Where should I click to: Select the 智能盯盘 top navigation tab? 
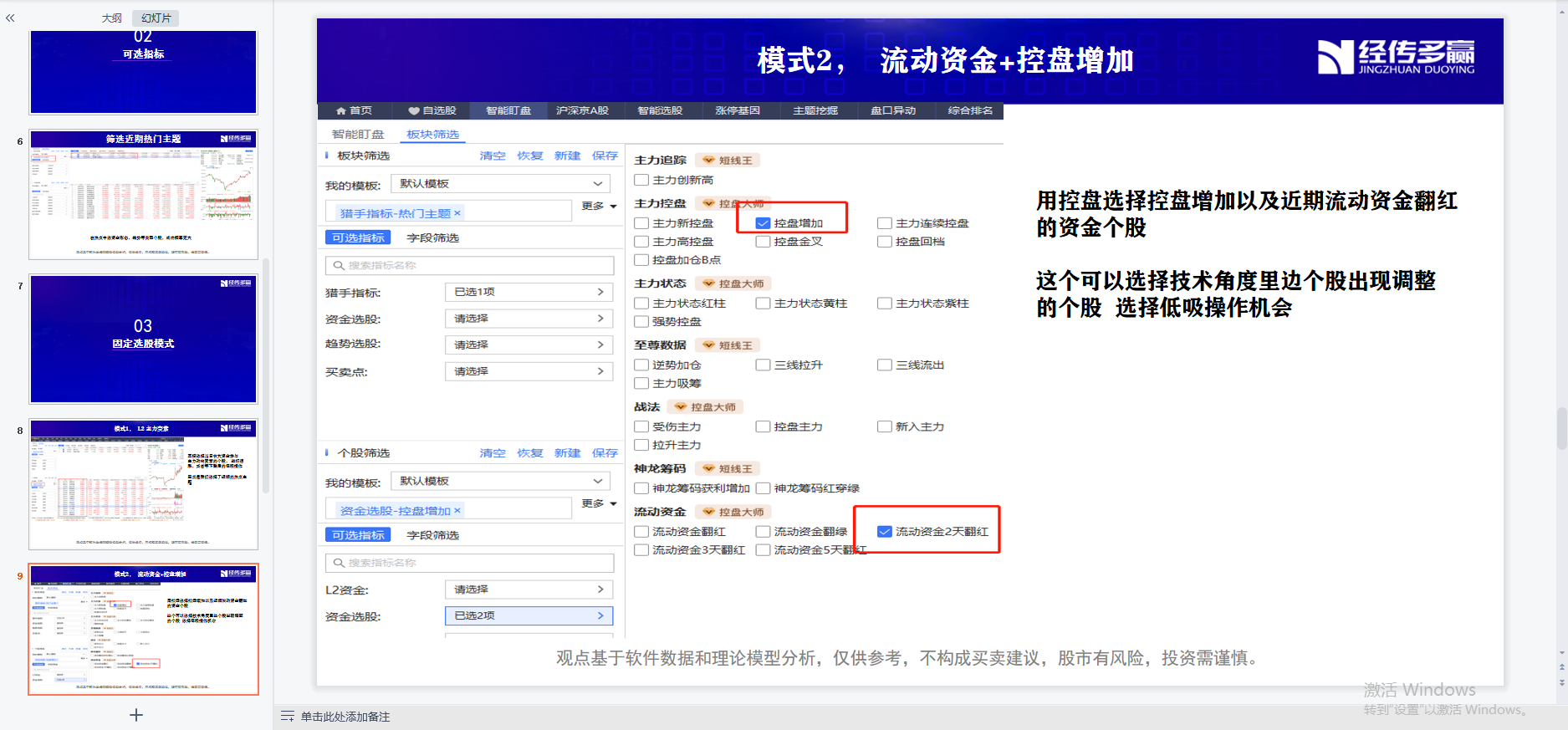point(508,110)
